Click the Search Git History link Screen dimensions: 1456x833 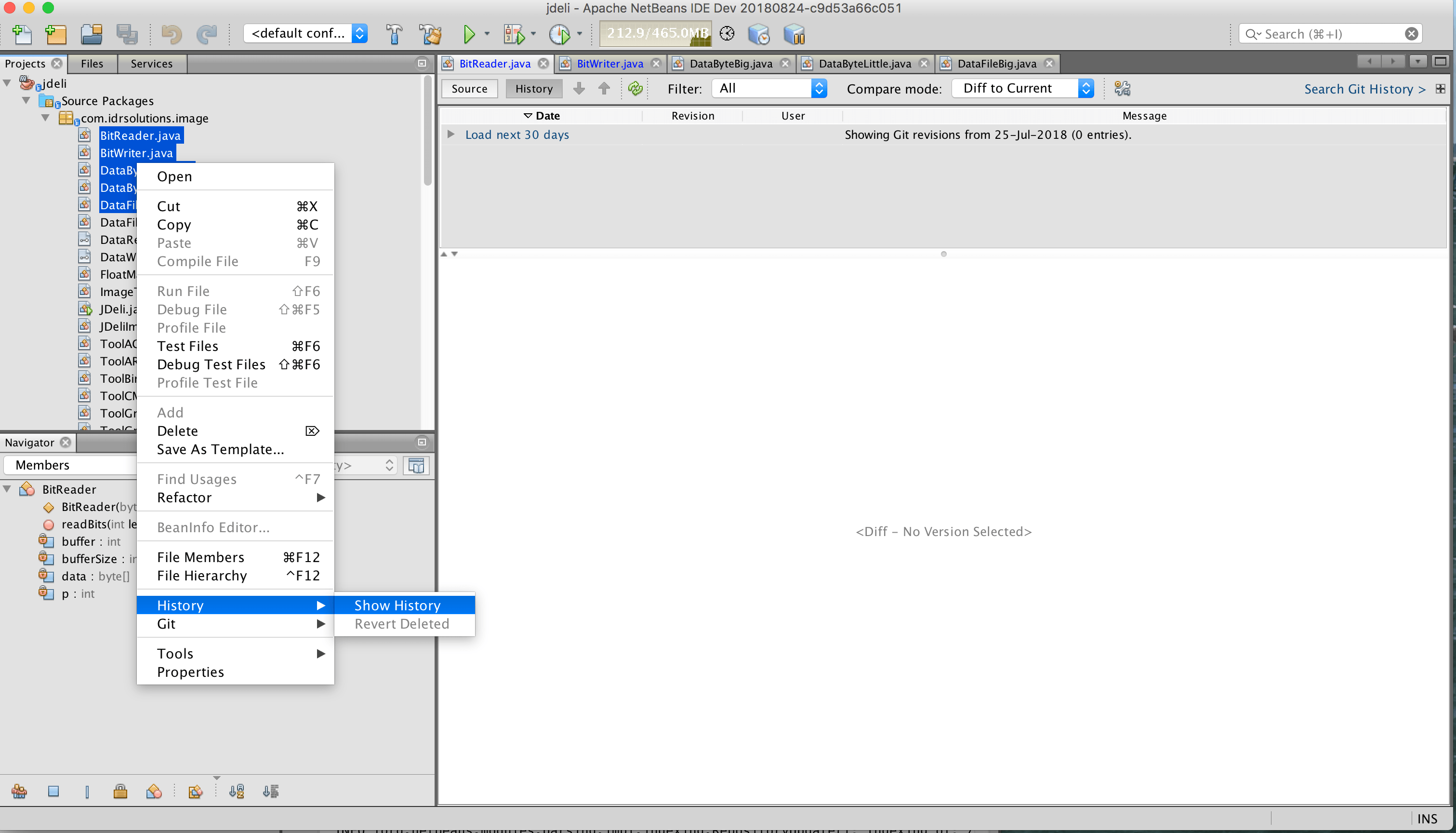(1364, 89)
